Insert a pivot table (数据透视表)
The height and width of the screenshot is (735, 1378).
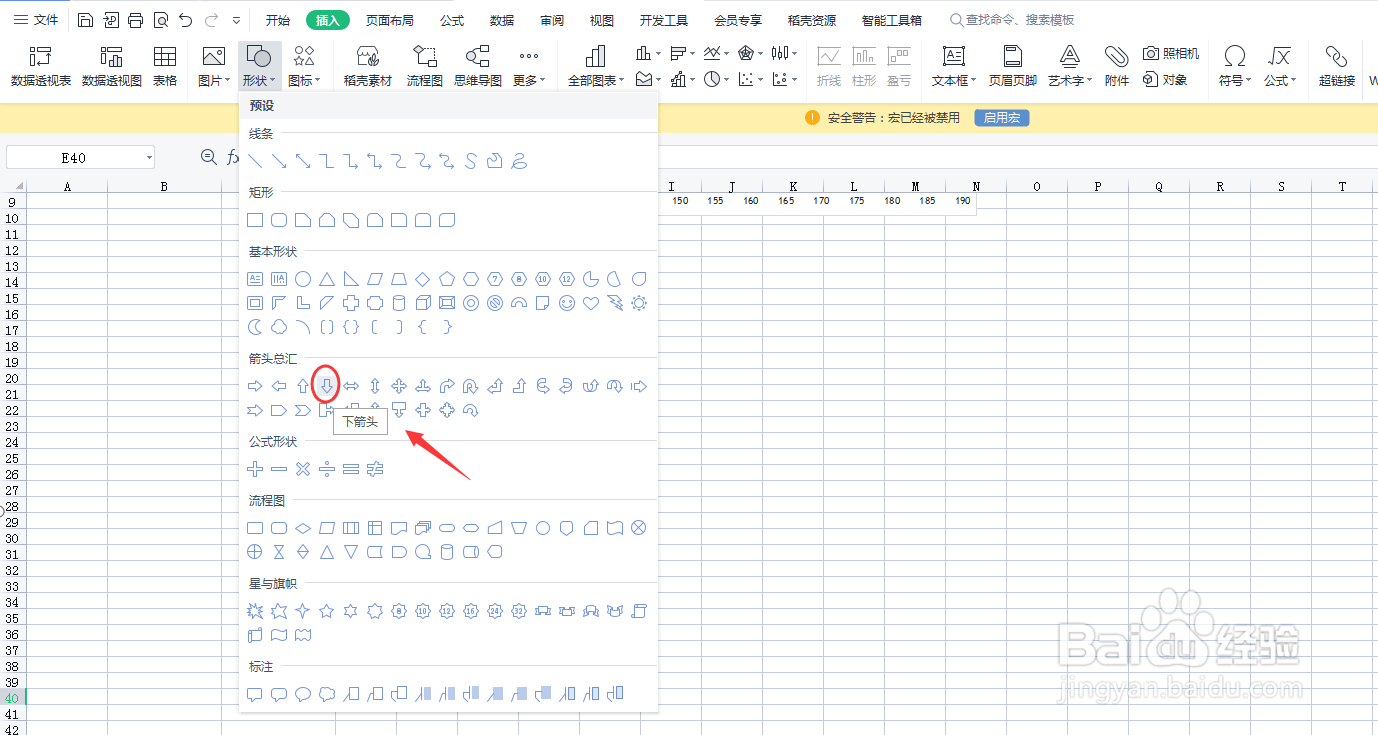point(41,67)
